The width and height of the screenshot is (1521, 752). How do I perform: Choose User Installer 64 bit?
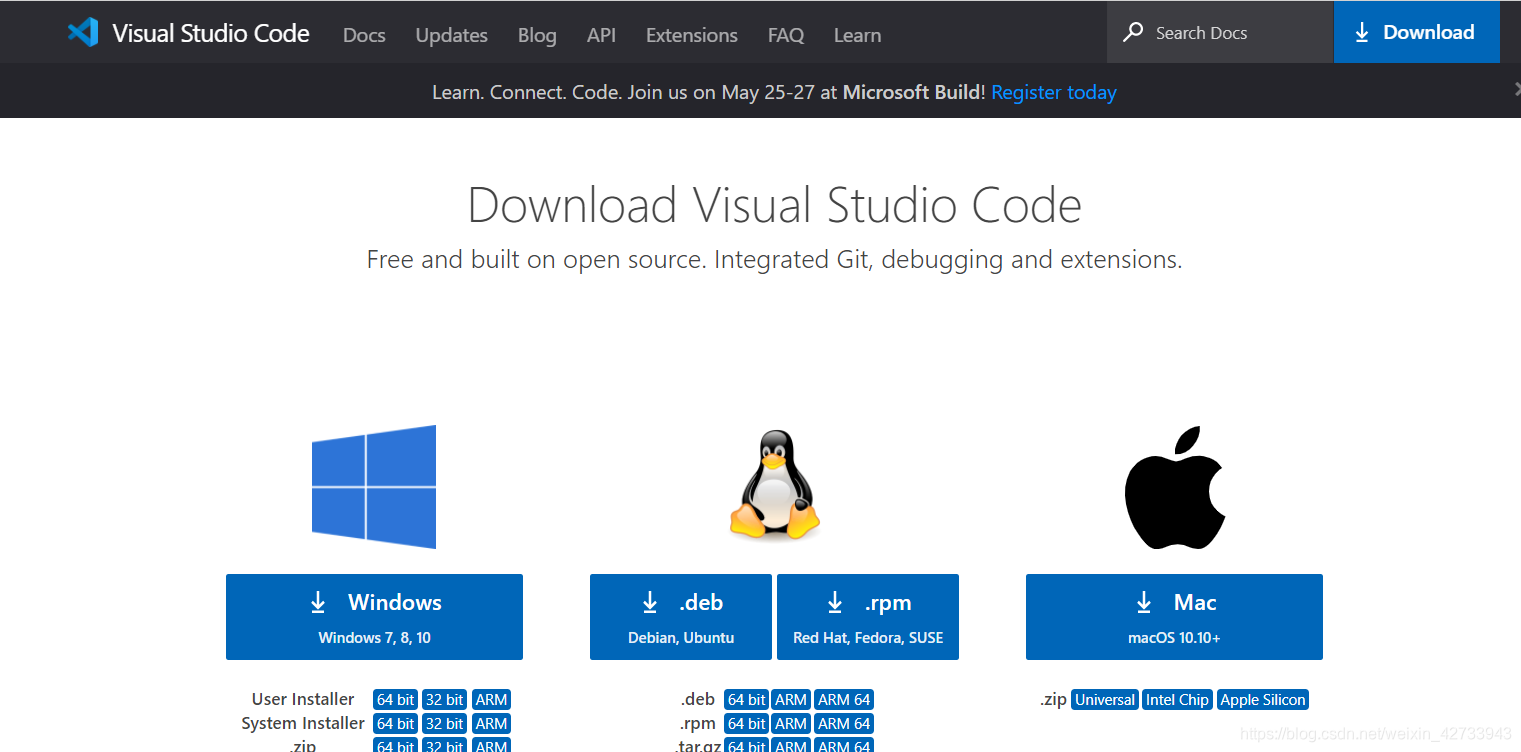[x=395, y=700]
